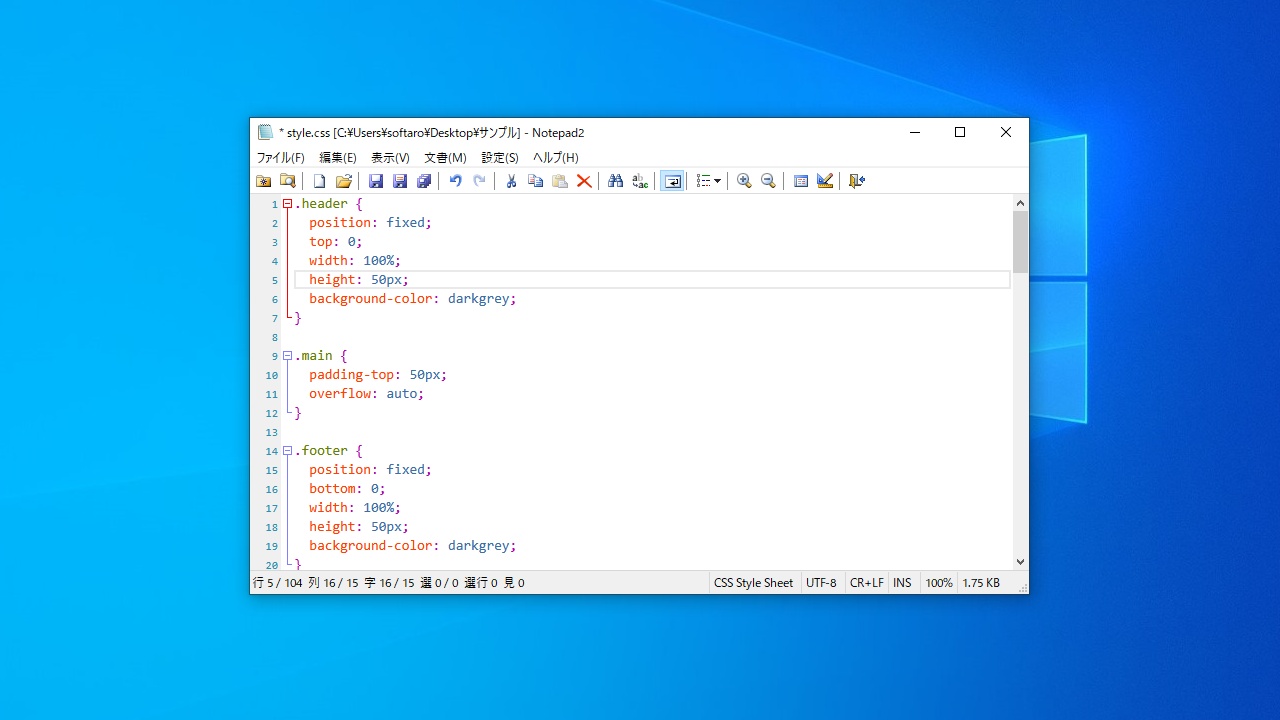
Task: Save the file with the first floppy icon
Action: (376, 181)
